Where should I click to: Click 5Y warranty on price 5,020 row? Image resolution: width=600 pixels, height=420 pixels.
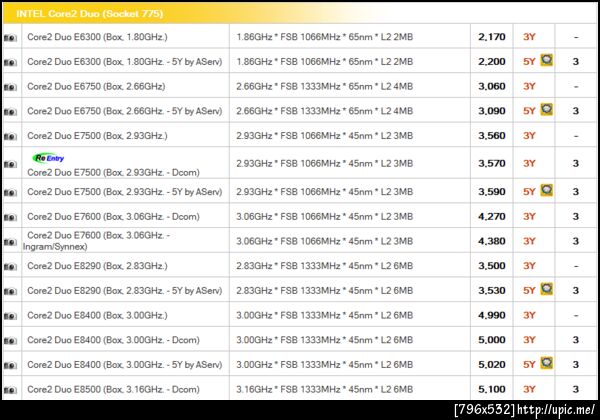point(529,365)
